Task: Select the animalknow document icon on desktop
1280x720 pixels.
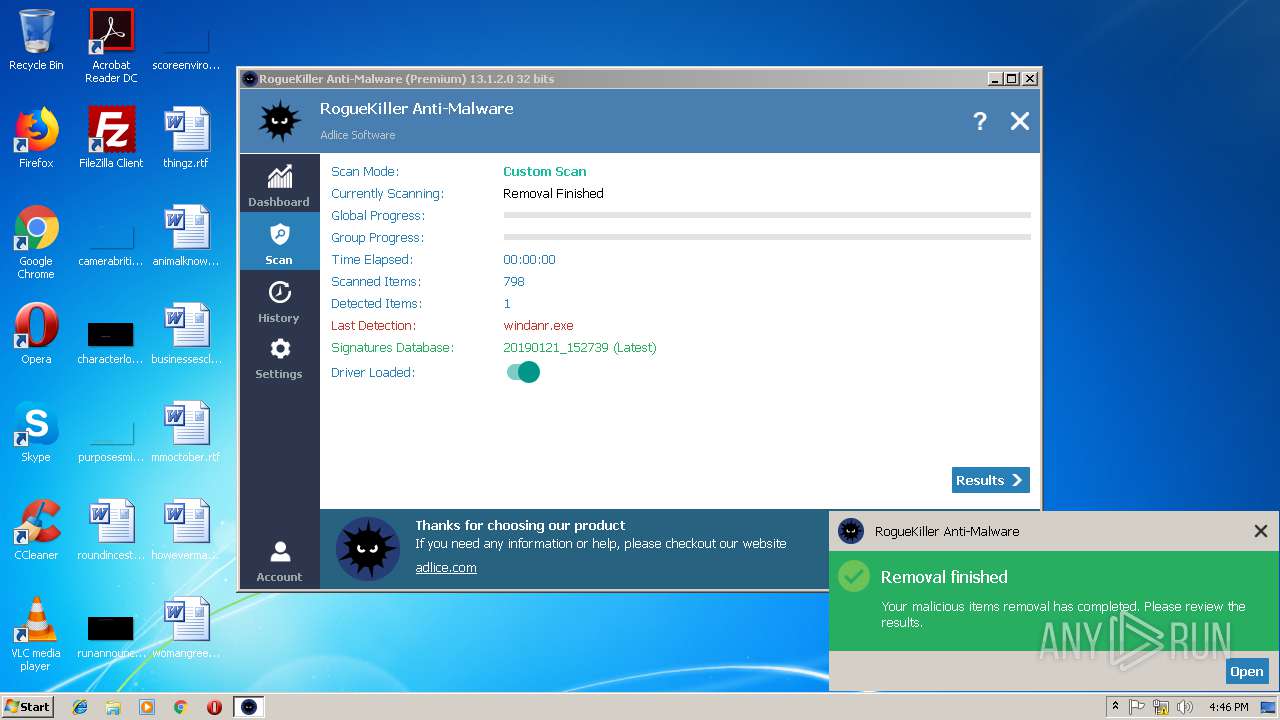Action: (x=186, y=236)
